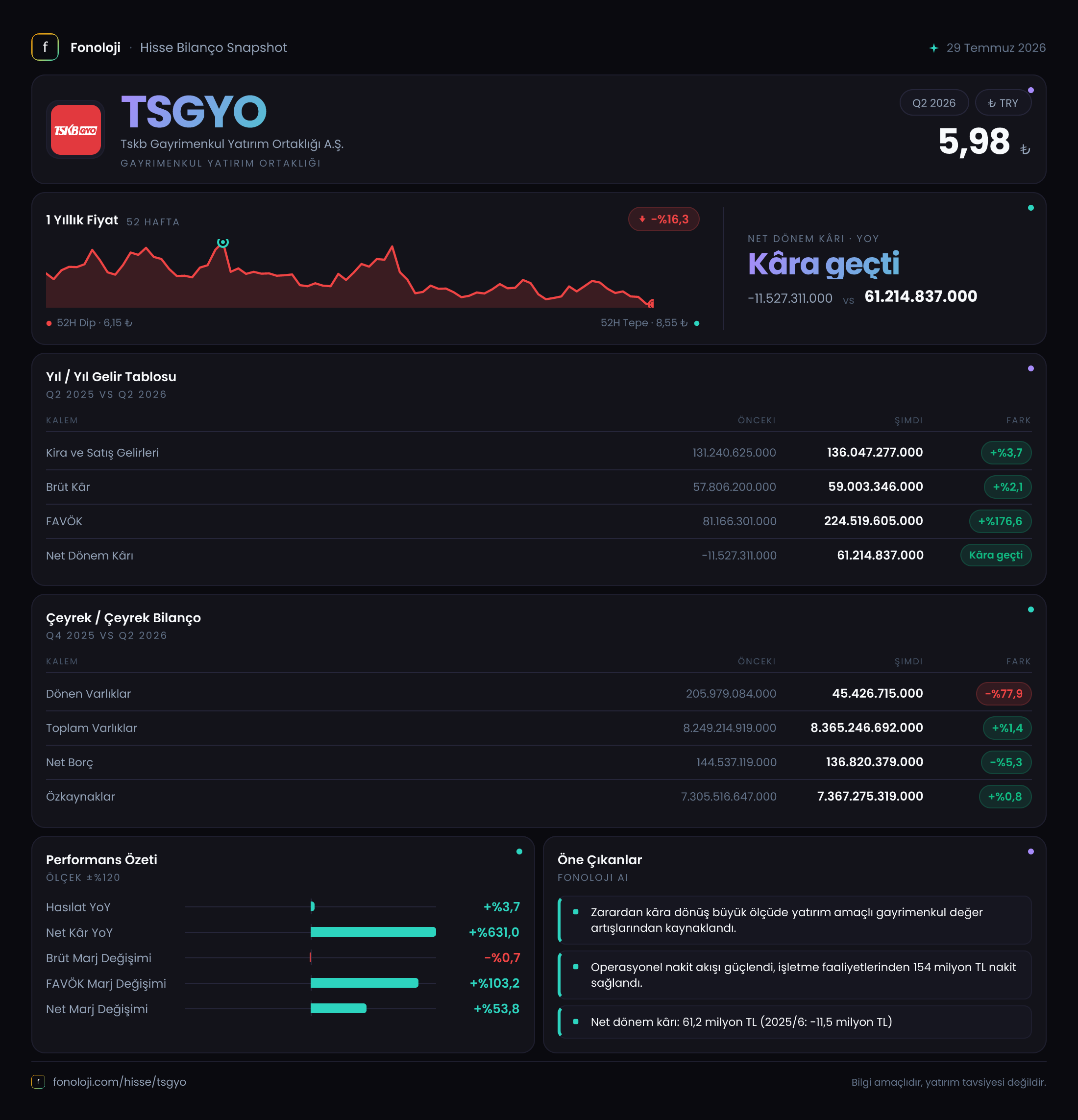This screenshot has height=1120, width=1078.
Task: Select the highlight about yatırım amaçlı gayrimenkul değer artışları
Action: tap(795, 920)
